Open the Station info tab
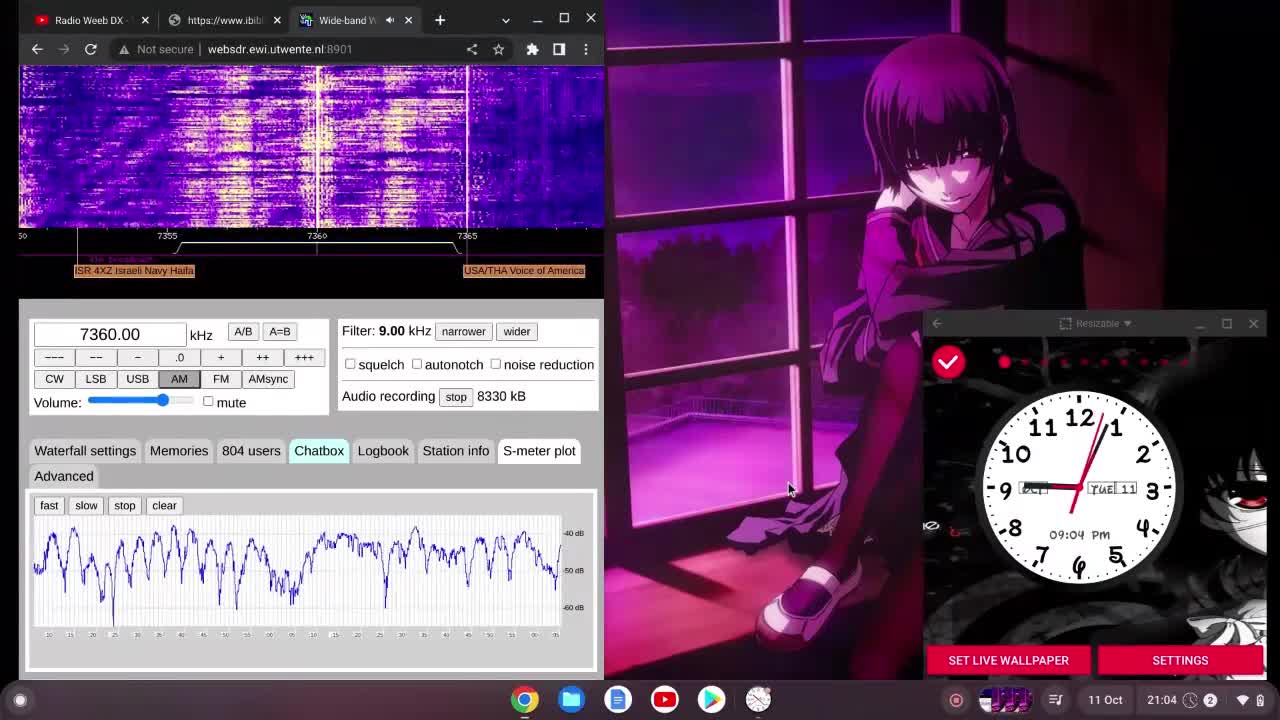This screenshot has height=720, width=1280. (456, 451)
